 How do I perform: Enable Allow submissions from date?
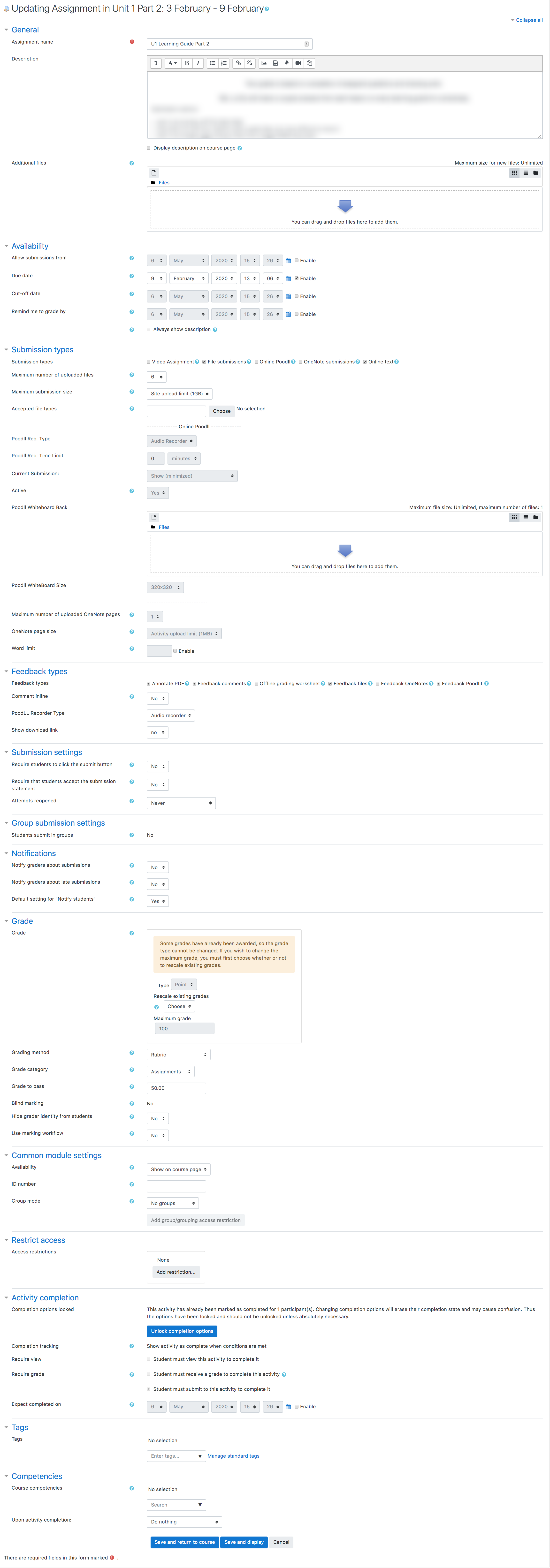click(x=297, y=261)
